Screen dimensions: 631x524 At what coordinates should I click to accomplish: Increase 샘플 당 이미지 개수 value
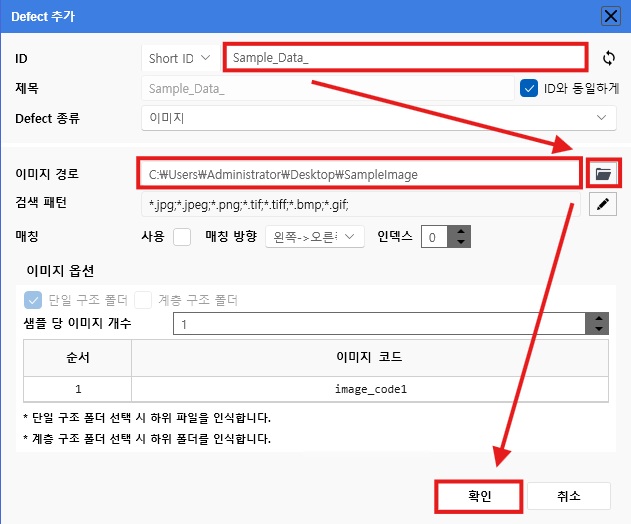pyautogui.click(x=598, y=318)
